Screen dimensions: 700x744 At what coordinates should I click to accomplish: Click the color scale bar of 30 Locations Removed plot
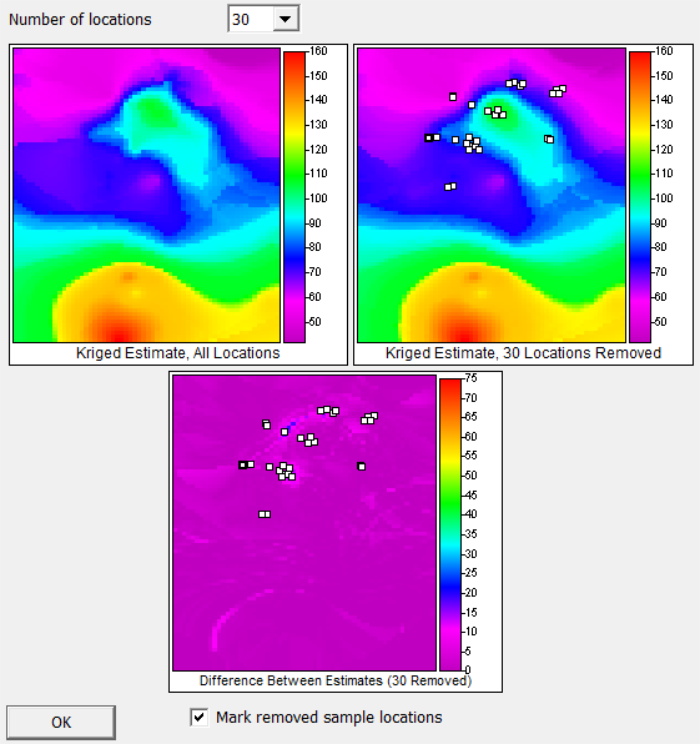click(640, 197)
